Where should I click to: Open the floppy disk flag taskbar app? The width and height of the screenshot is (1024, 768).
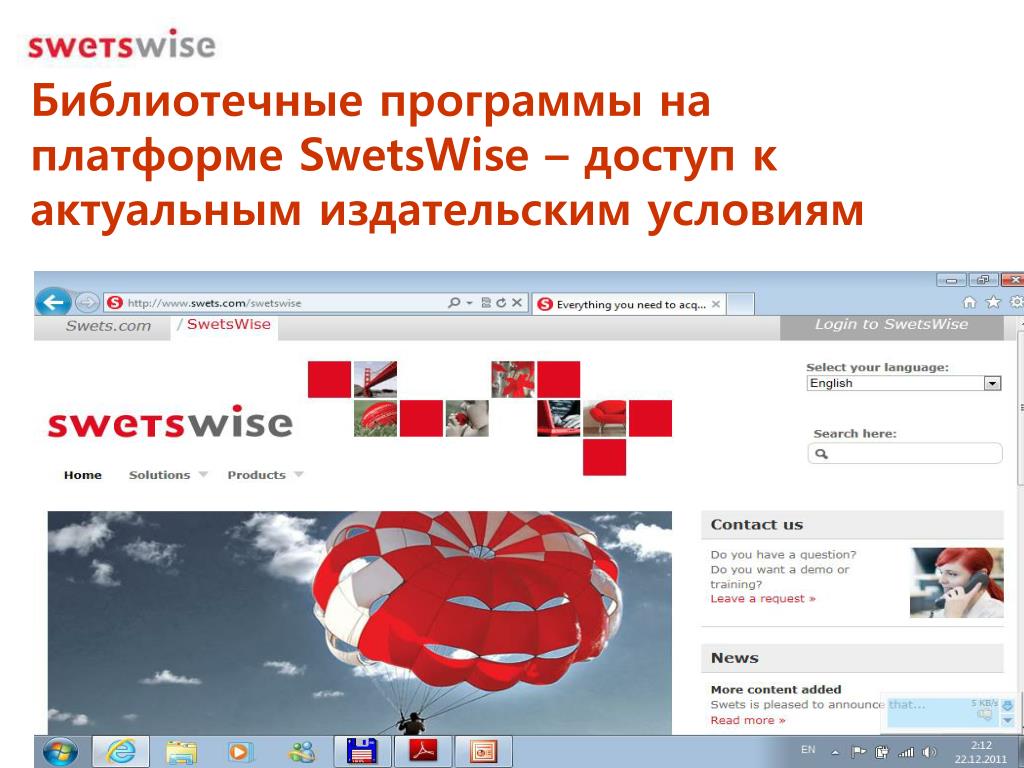point(362,752)
